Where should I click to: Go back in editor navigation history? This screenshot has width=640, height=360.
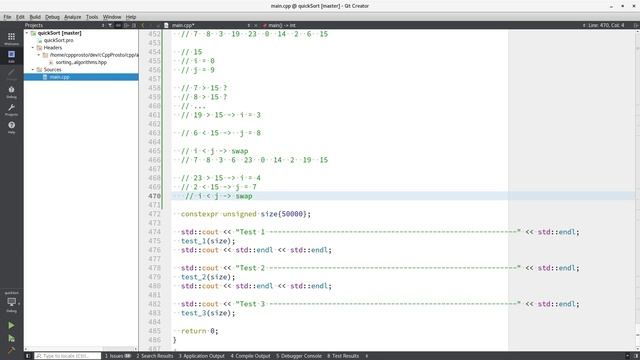143,25
